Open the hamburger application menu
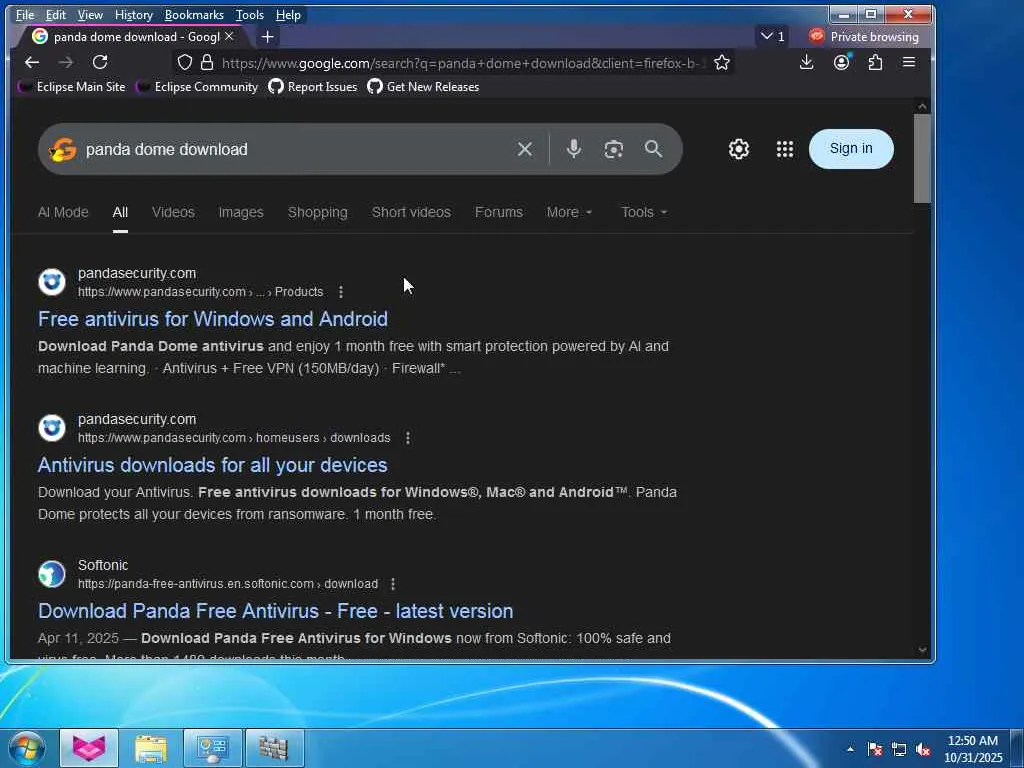This screenshot has width=1024, height=768. 908,62
